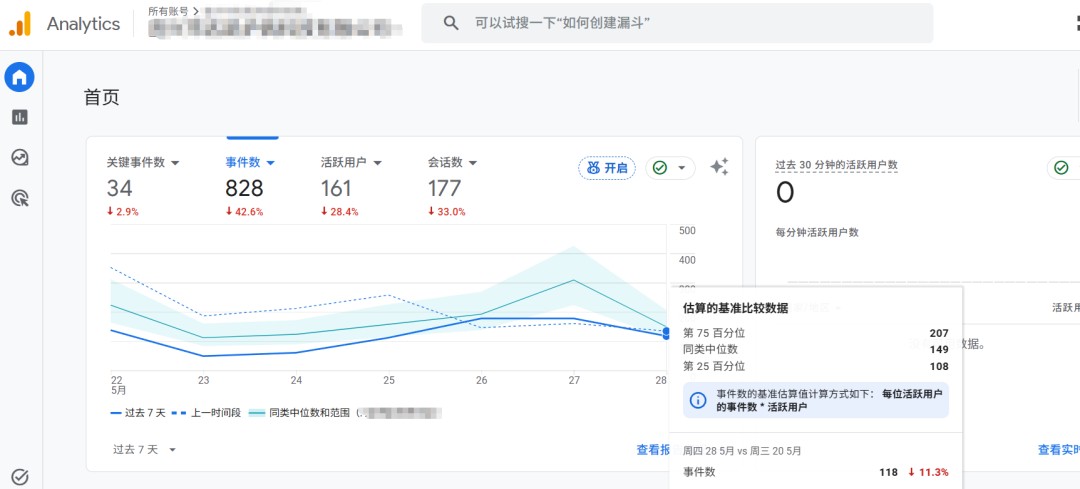Image resolution: width=1080 pixels, height=489 pixels.
Task: Open the 查看报告 link
Action: 653,450
